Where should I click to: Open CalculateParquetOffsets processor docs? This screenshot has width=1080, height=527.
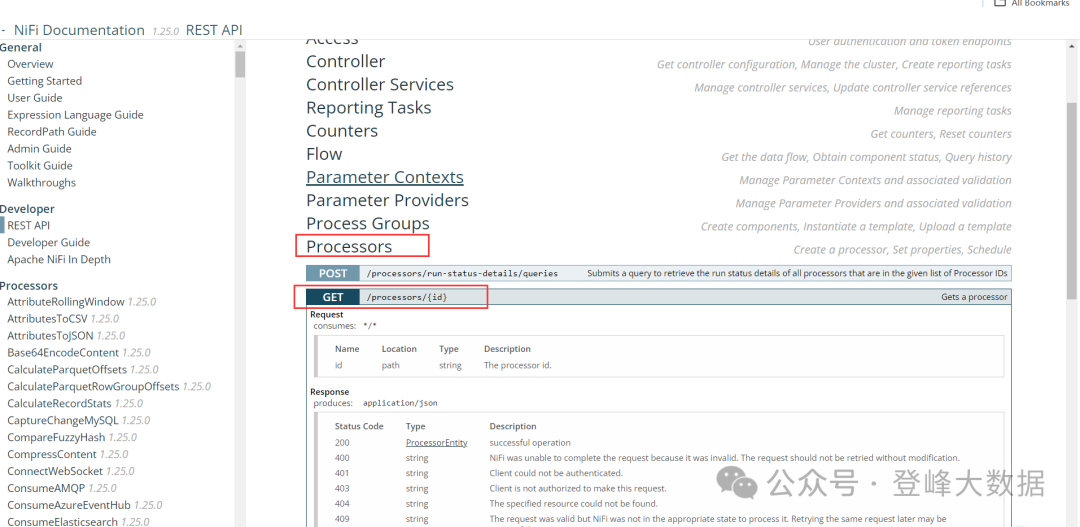tap(68, 369)
